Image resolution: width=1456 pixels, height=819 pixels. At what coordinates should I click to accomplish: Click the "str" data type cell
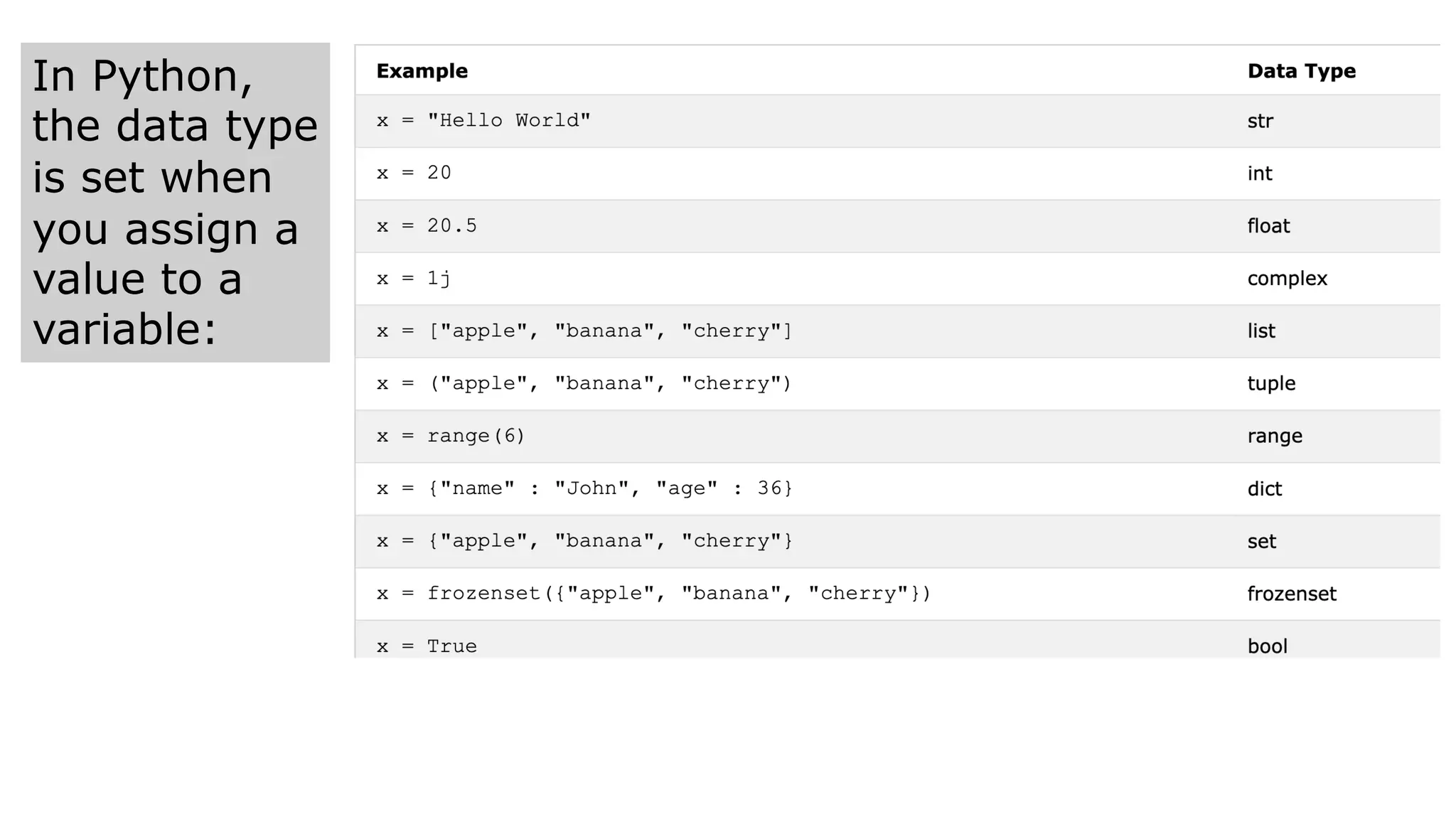point(1260,121)
